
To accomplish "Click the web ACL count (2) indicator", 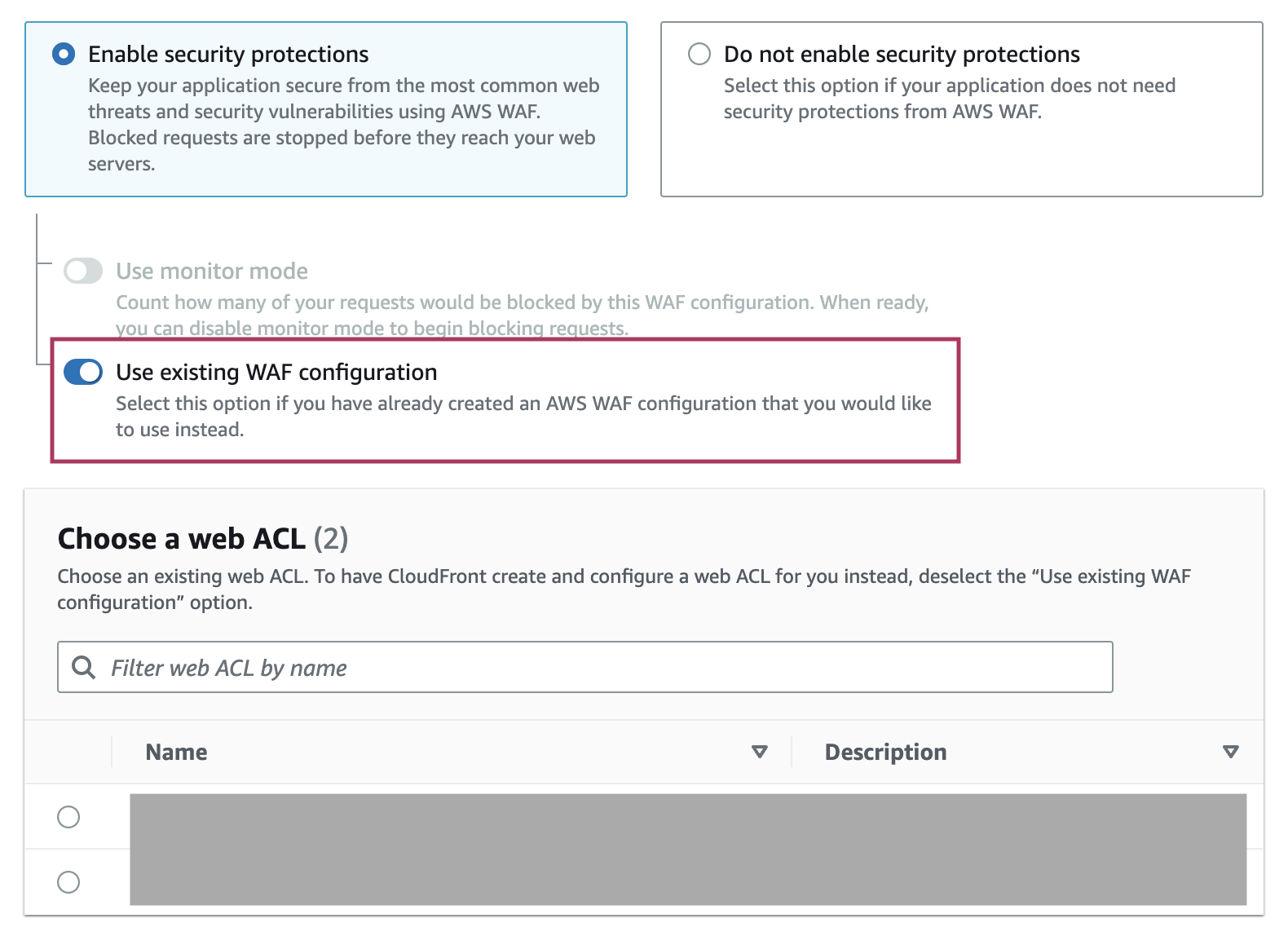I will tap(331, 539).
